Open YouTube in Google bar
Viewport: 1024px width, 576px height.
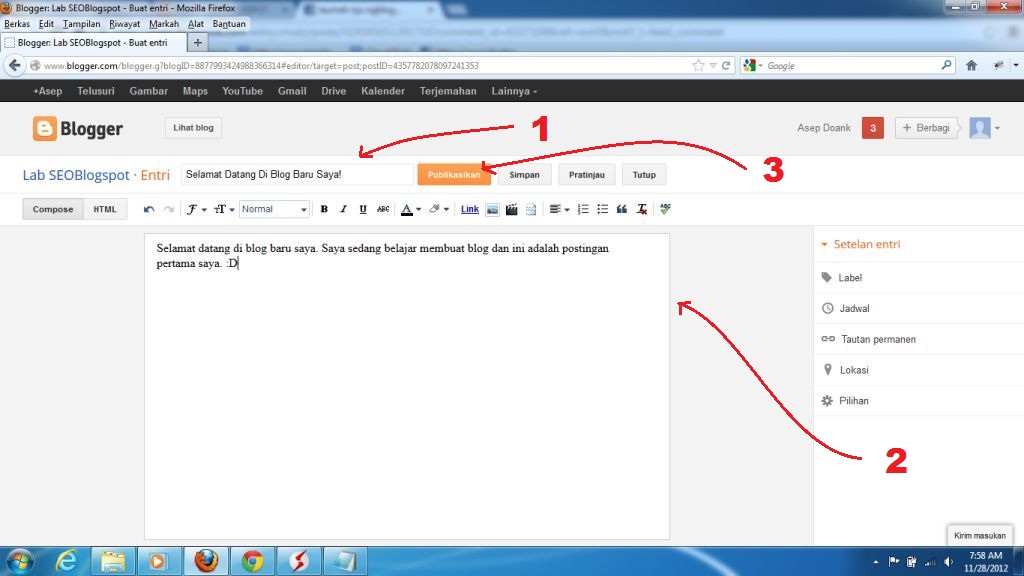(x=242, y=91)
